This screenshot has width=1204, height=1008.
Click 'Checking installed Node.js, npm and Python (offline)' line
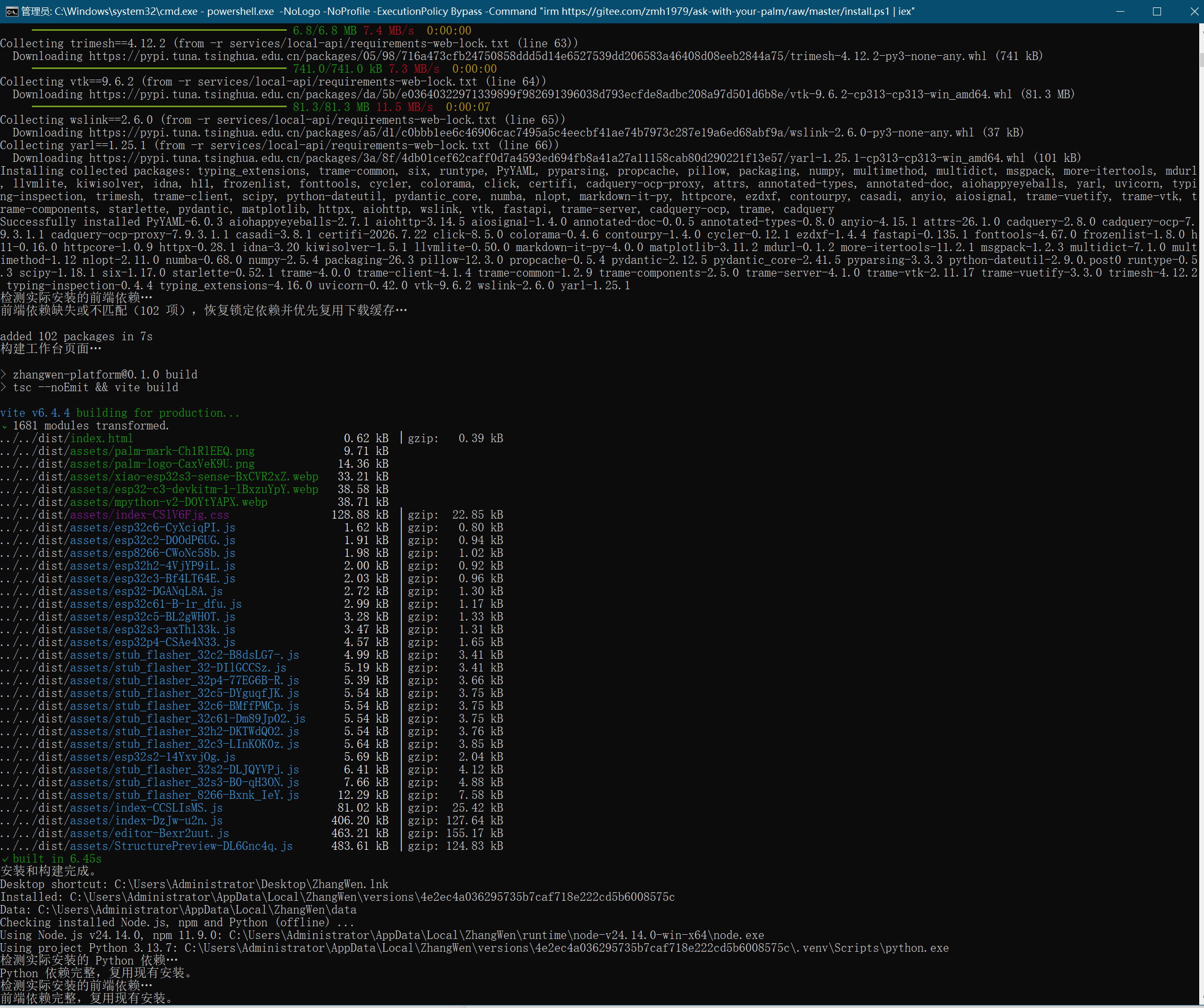(x=177, y=923)
